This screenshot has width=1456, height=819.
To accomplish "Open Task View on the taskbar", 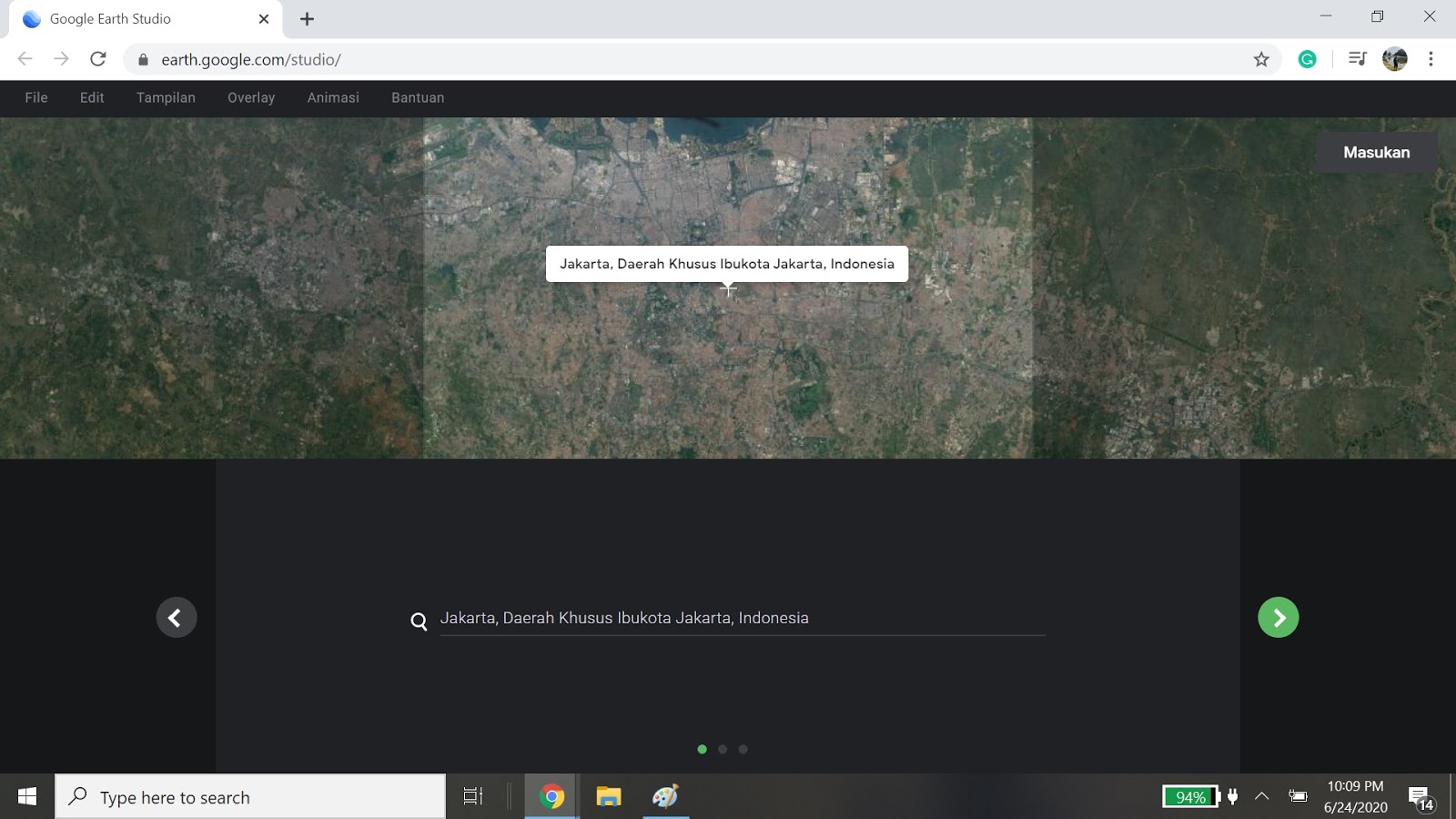I will [x=472, y=797].
